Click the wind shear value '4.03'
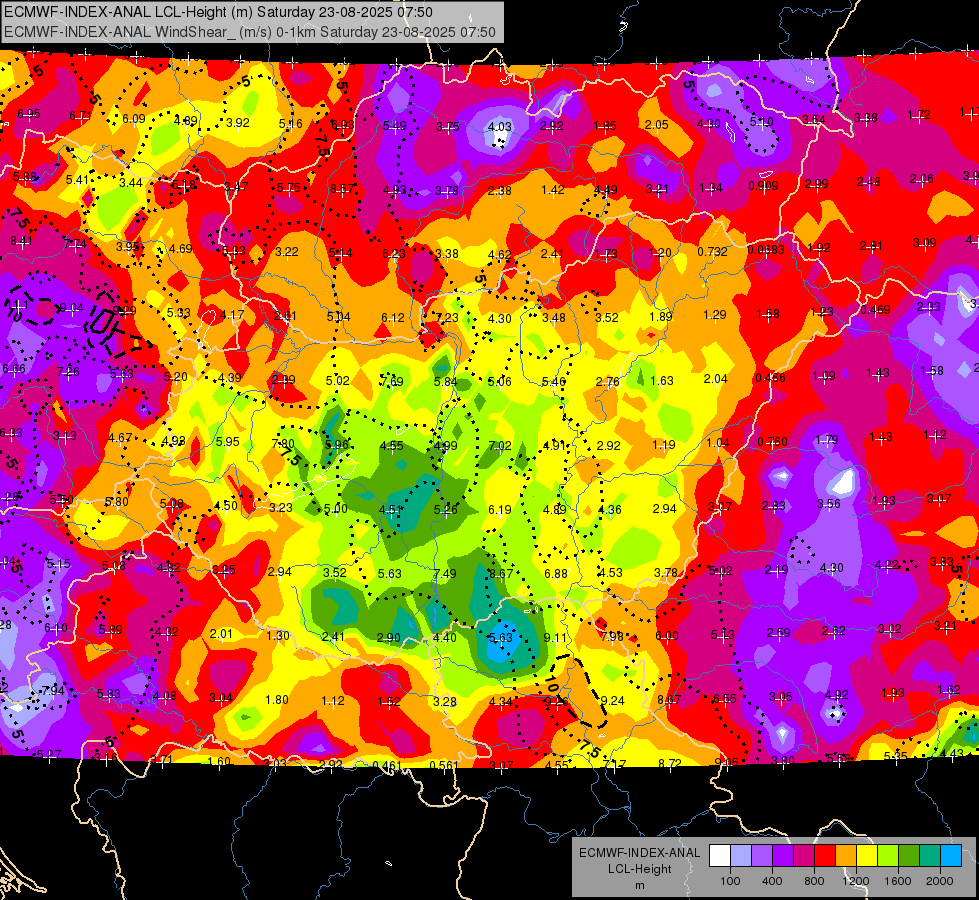This screenshot has height=900, width=979. point(499,126)
